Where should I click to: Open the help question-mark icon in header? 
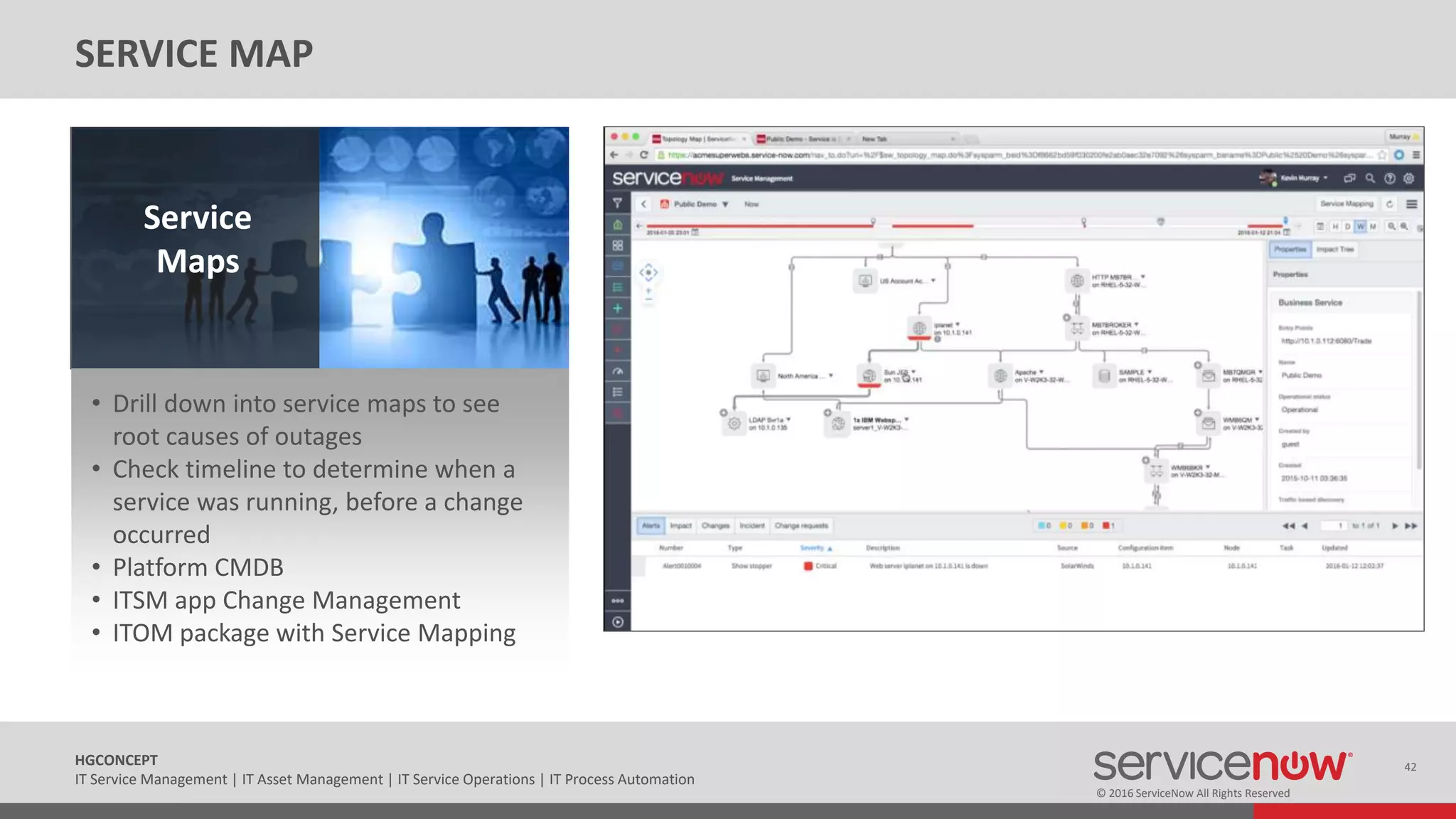[1389, 178]
